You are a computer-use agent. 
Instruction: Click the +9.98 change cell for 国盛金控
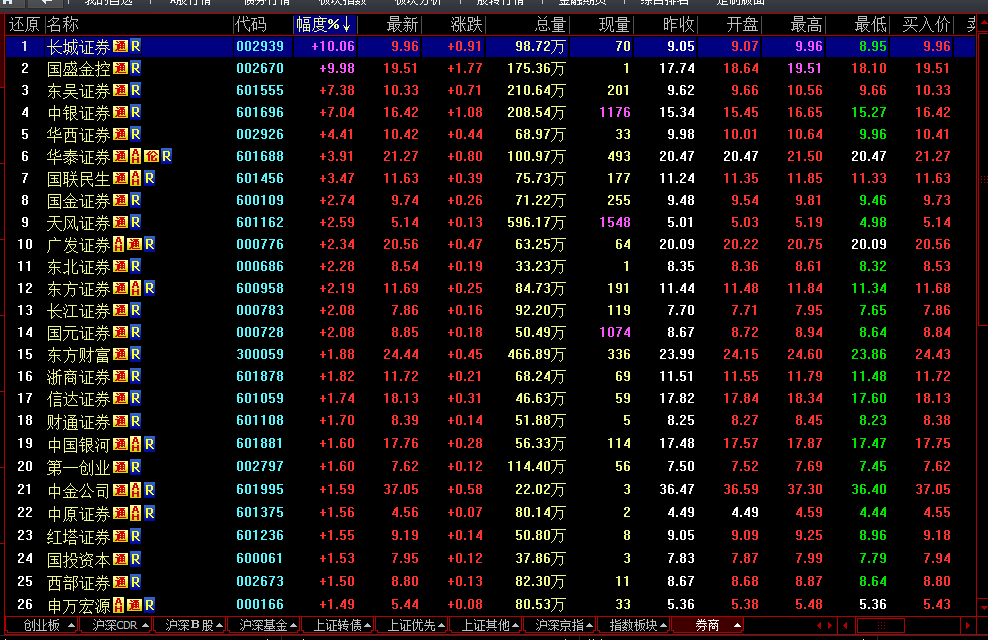point(336,68)
